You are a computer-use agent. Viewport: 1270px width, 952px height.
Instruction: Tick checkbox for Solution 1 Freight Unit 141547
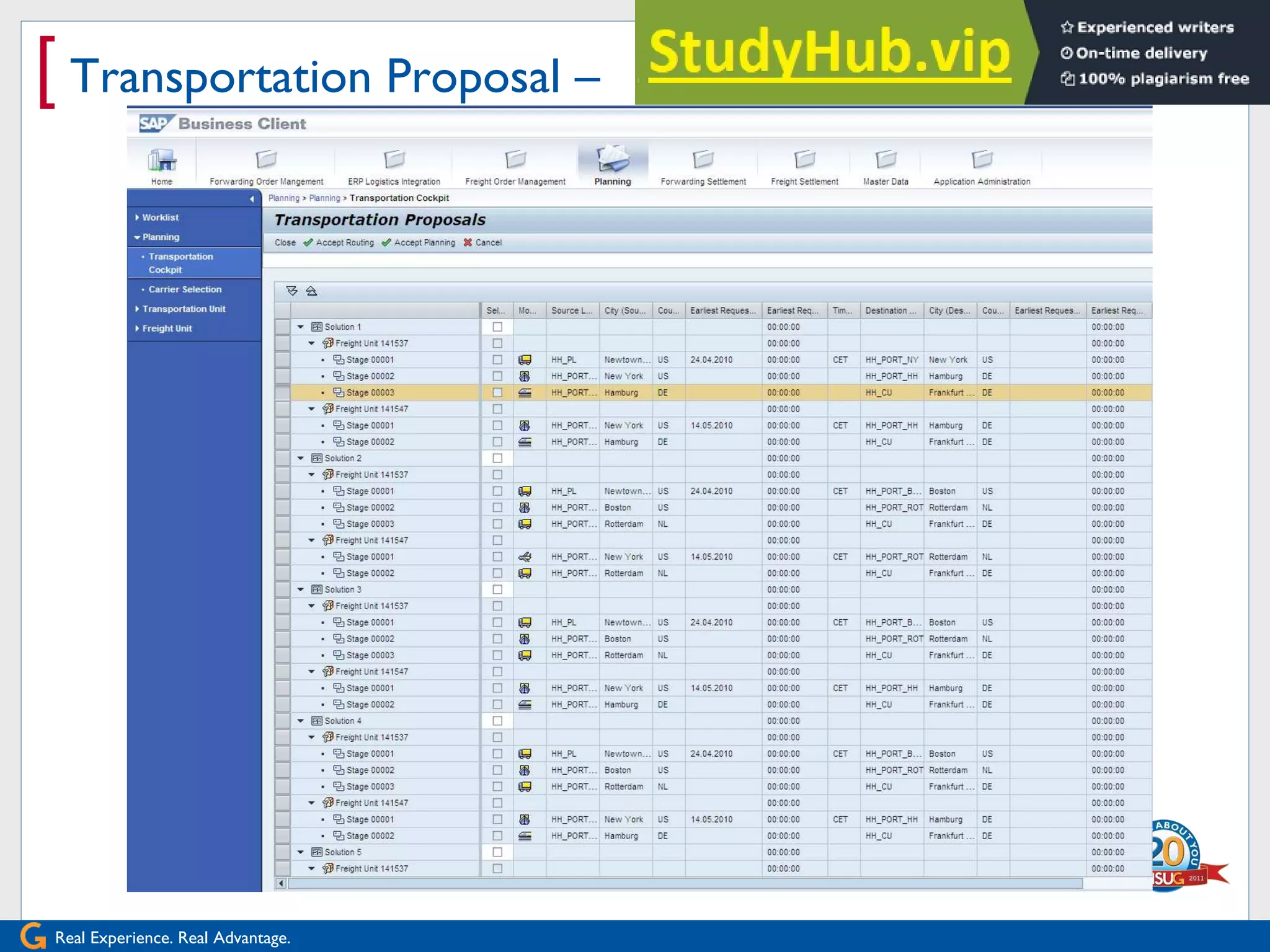tap(497, 409)
